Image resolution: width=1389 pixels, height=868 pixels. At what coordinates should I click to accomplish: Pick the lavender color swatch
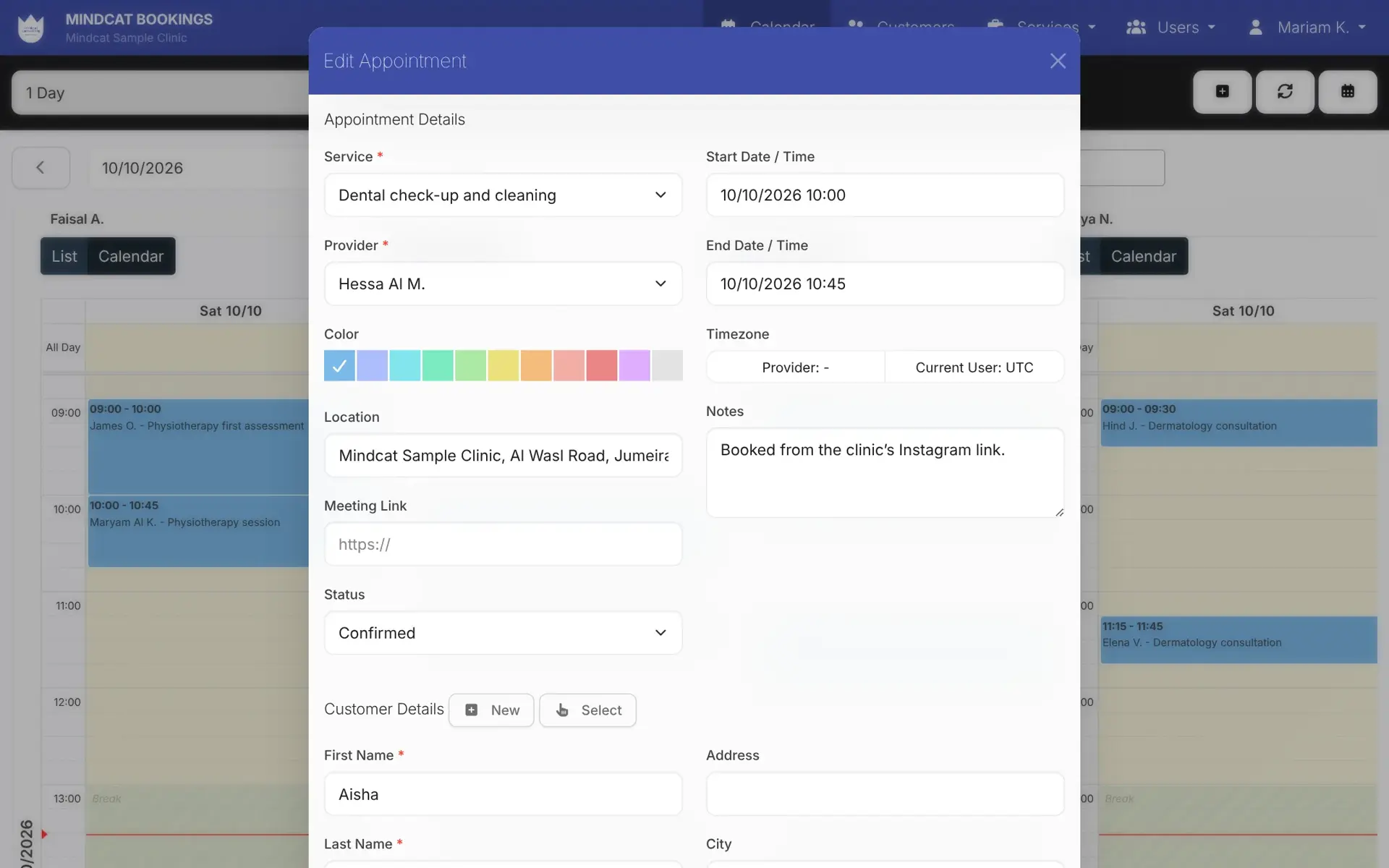click(x=372, y=365)
